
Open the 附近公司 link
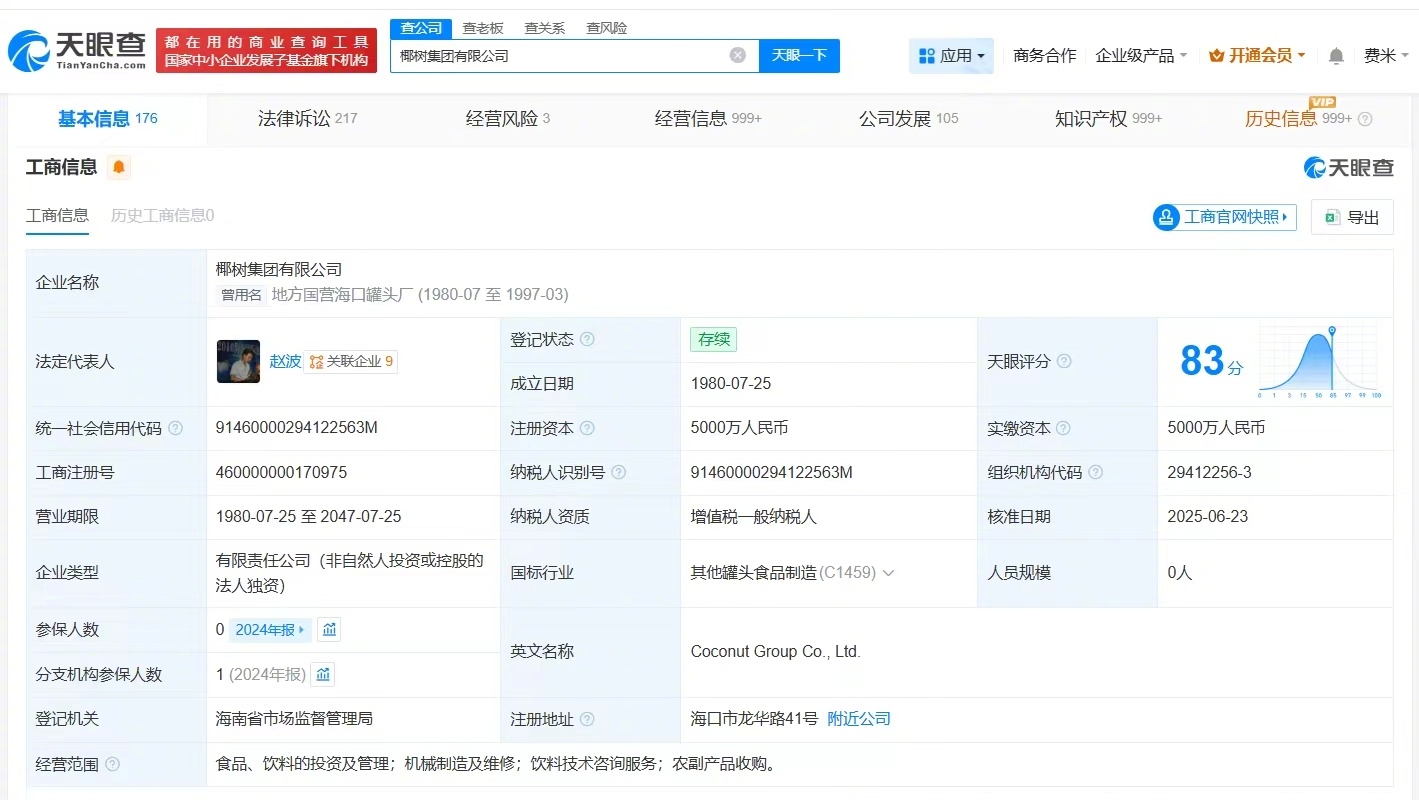[858, 718]
